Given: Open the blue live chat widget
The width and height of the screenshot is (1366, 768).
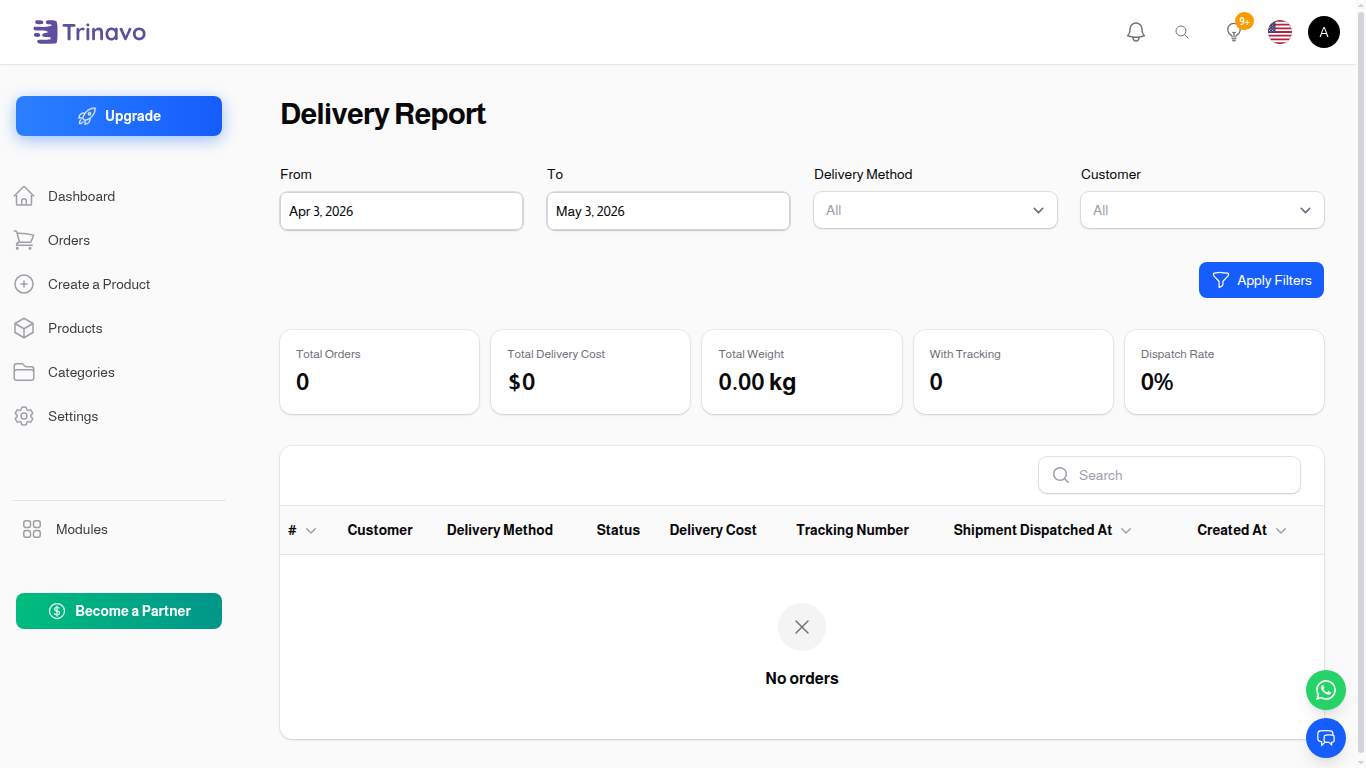Looking at the screenshot, I should point(1326,738).
